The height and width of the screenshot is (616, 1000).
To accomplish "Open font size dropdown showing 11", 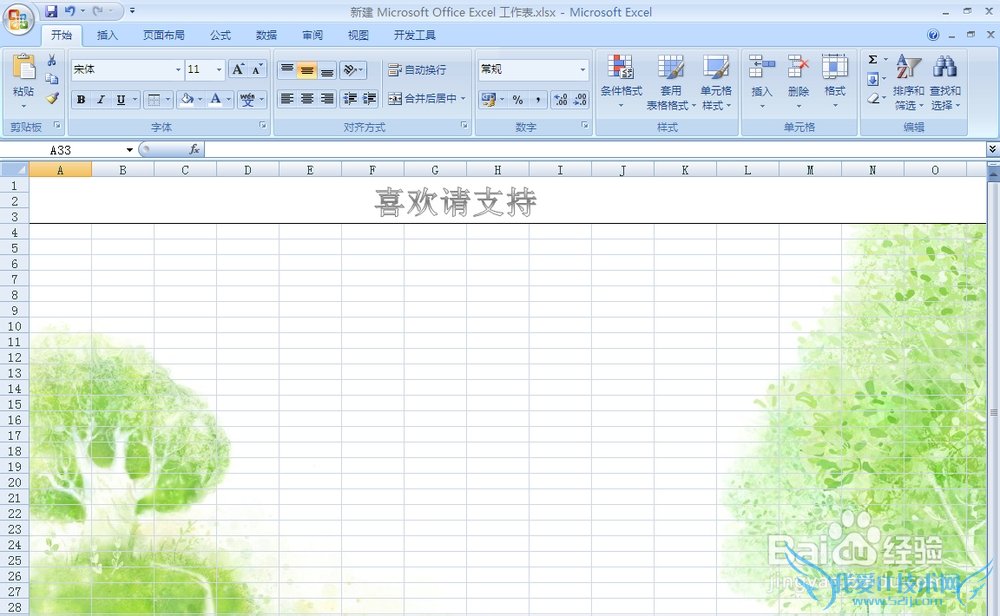I will (x=219, y=70).
